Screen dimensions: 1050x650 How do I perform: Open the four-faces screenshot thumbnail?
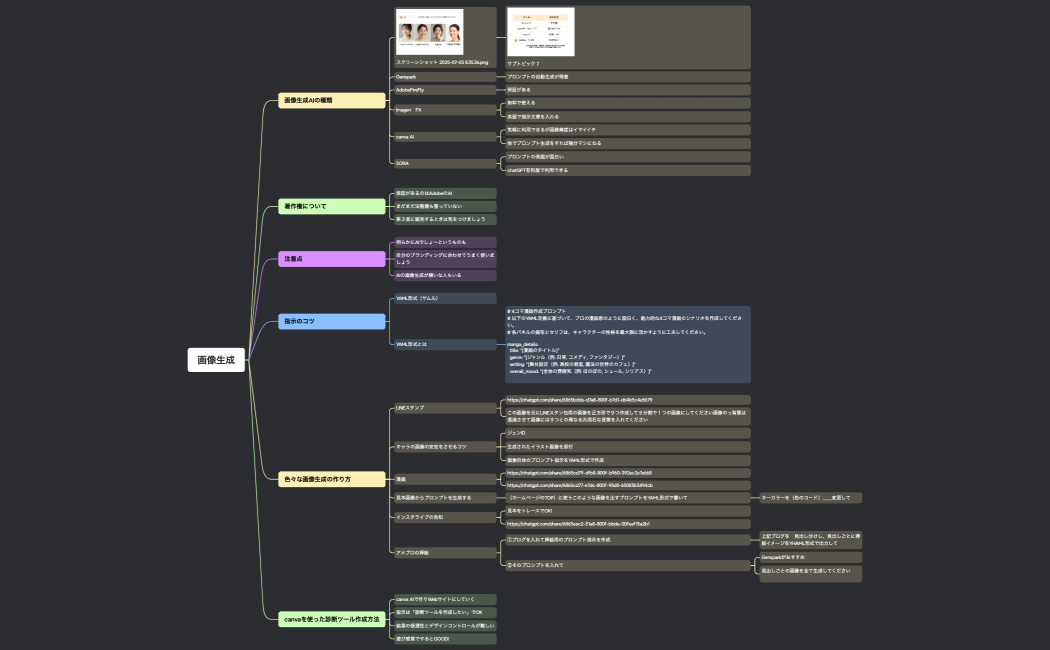(x=429, y=32)
